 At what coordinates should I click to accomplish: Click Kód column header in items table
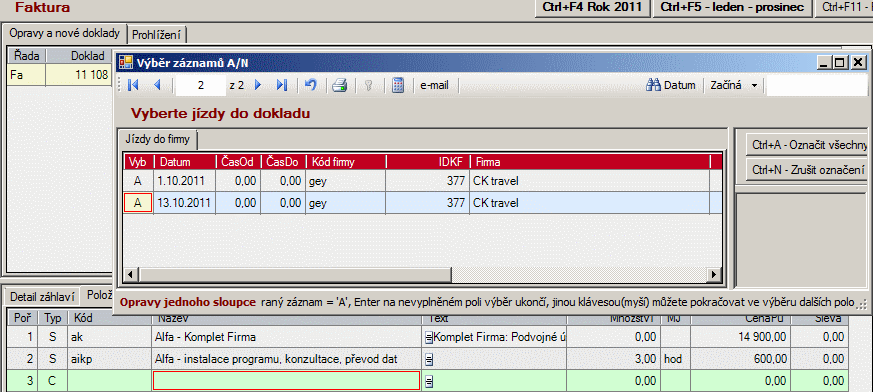[109, 318]
